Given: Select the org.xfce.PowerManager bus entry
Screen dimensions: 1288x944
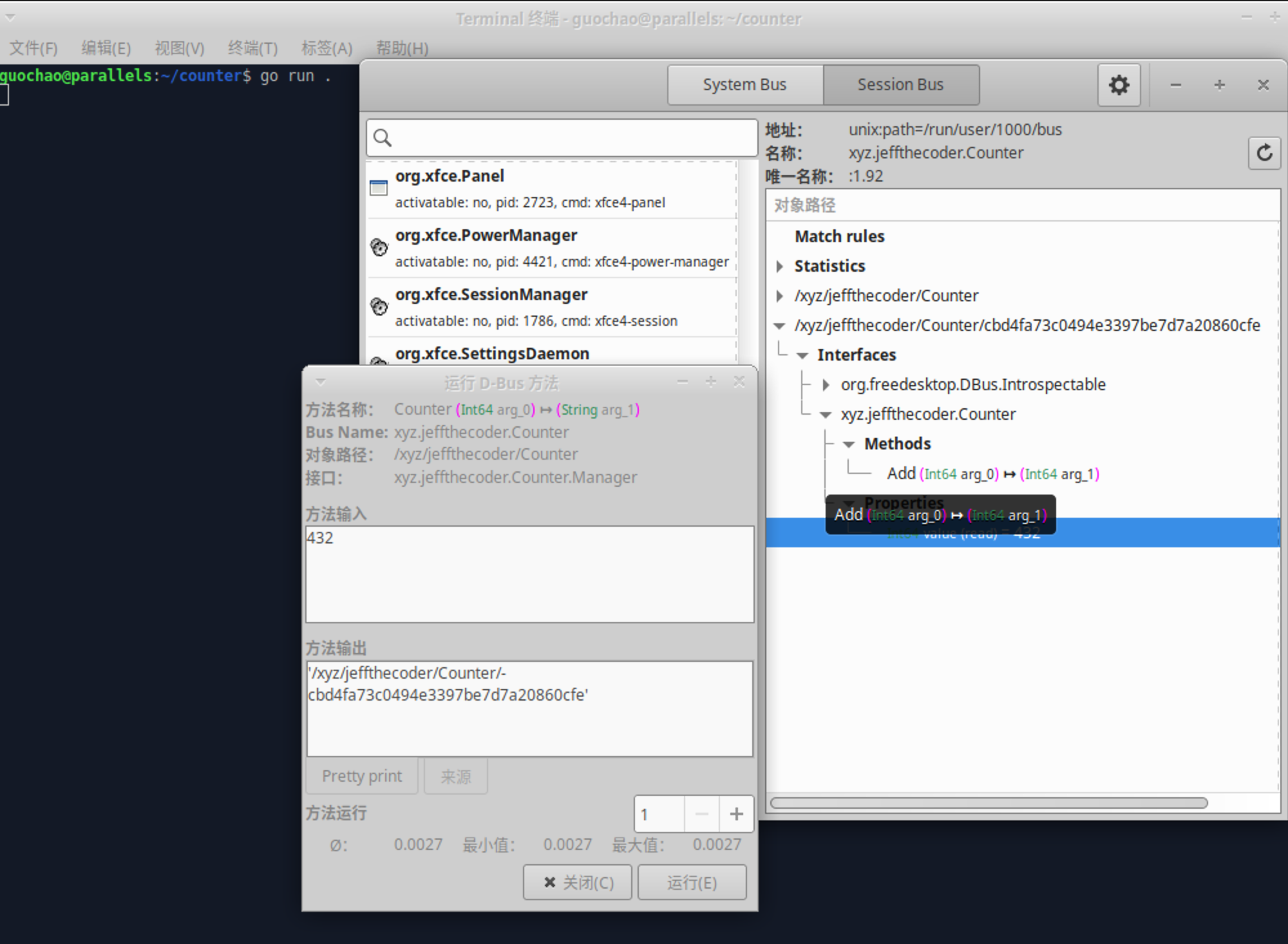Looking at the screenshot, I should pyautogui.click(x=552, y=248).
